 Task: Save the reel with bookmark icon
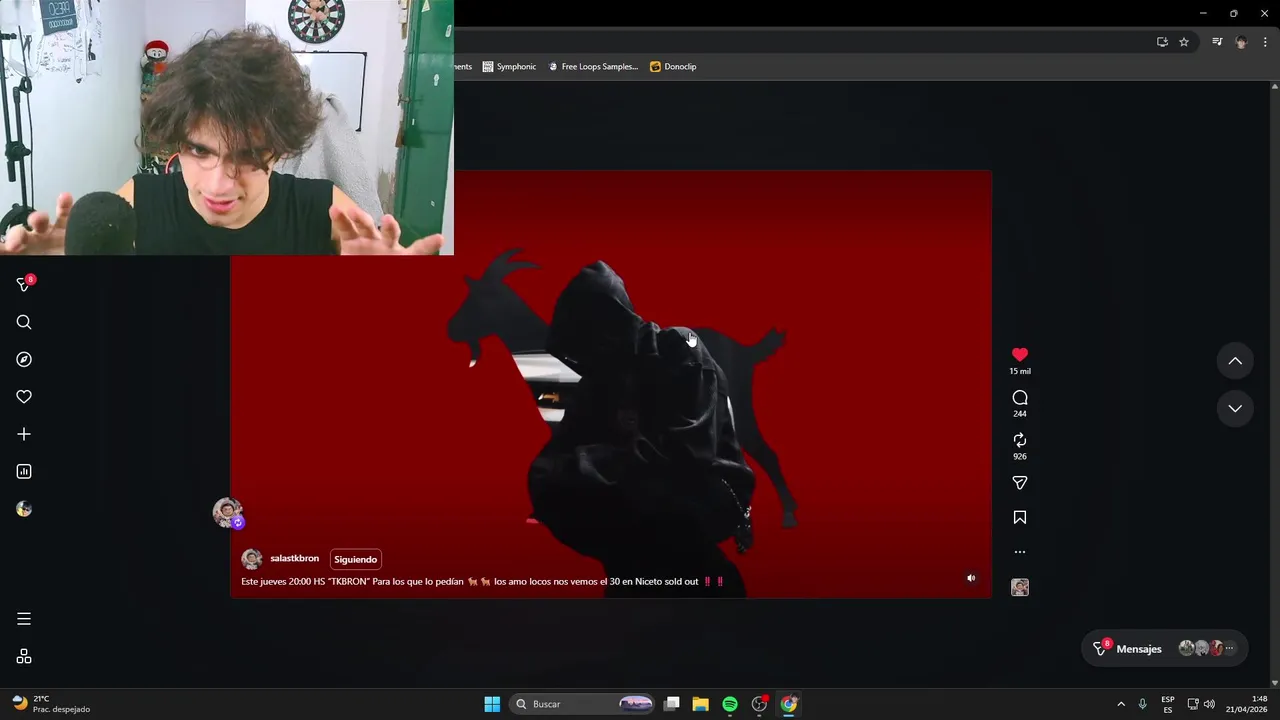tap(1020, 517)
